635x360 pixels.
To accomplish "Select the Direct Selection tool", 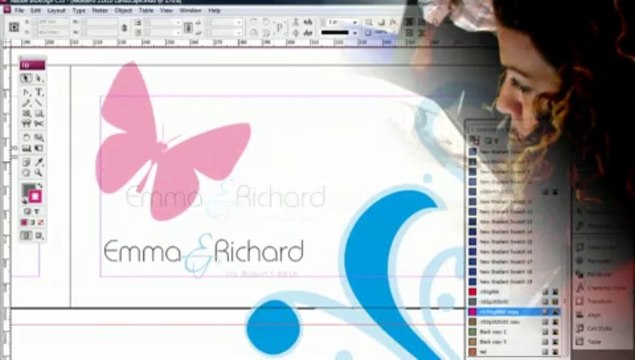I will tap(39, 78).
